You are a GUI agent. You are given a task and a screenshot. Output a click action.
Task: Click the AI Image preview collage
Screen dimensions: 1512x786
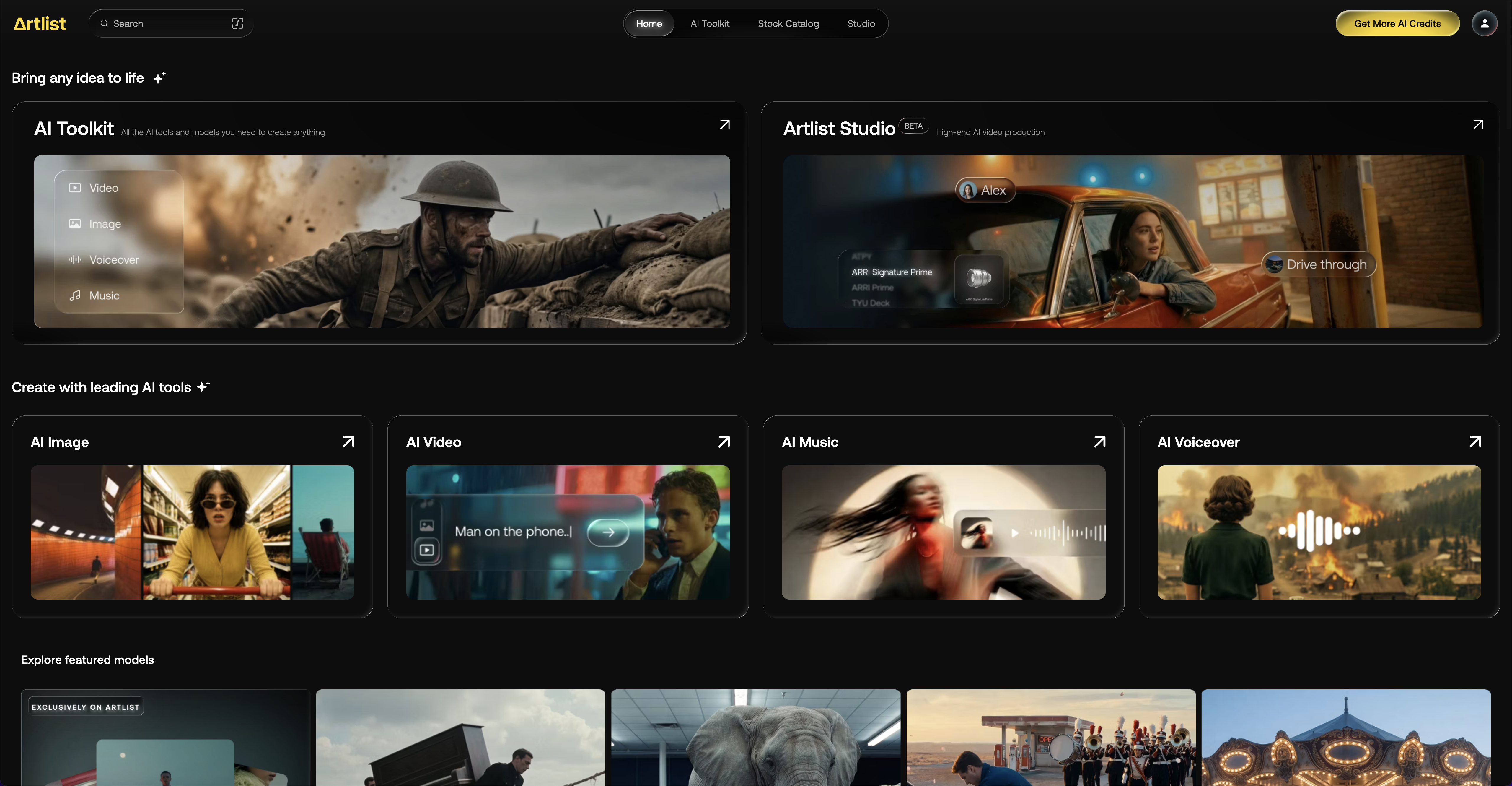coord(193,532)
